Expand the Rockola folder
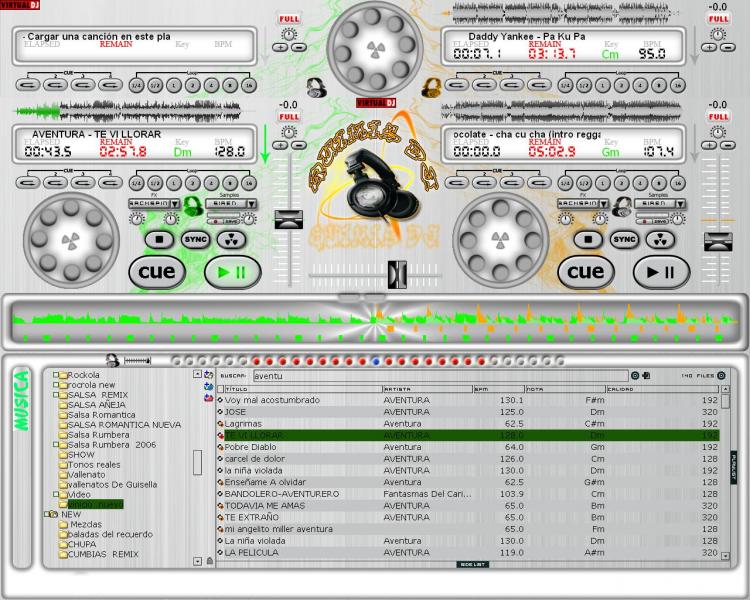Screen dimensions: 750x600 [x=55, y=375]
